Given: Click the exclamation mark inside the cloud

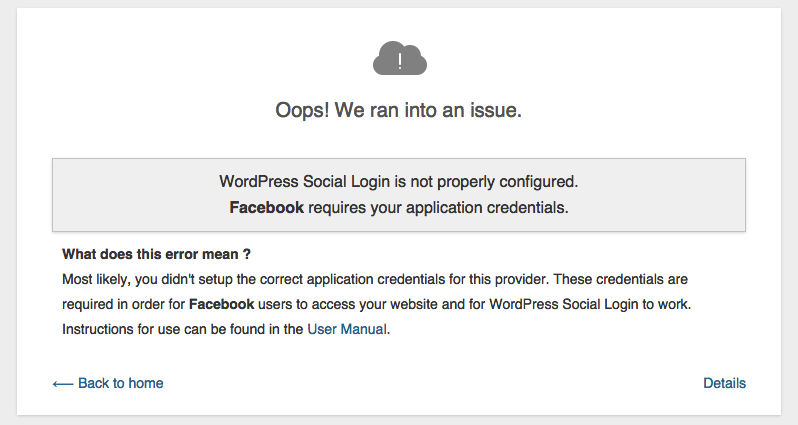Looking at the screenshot, I should (400, 62).
